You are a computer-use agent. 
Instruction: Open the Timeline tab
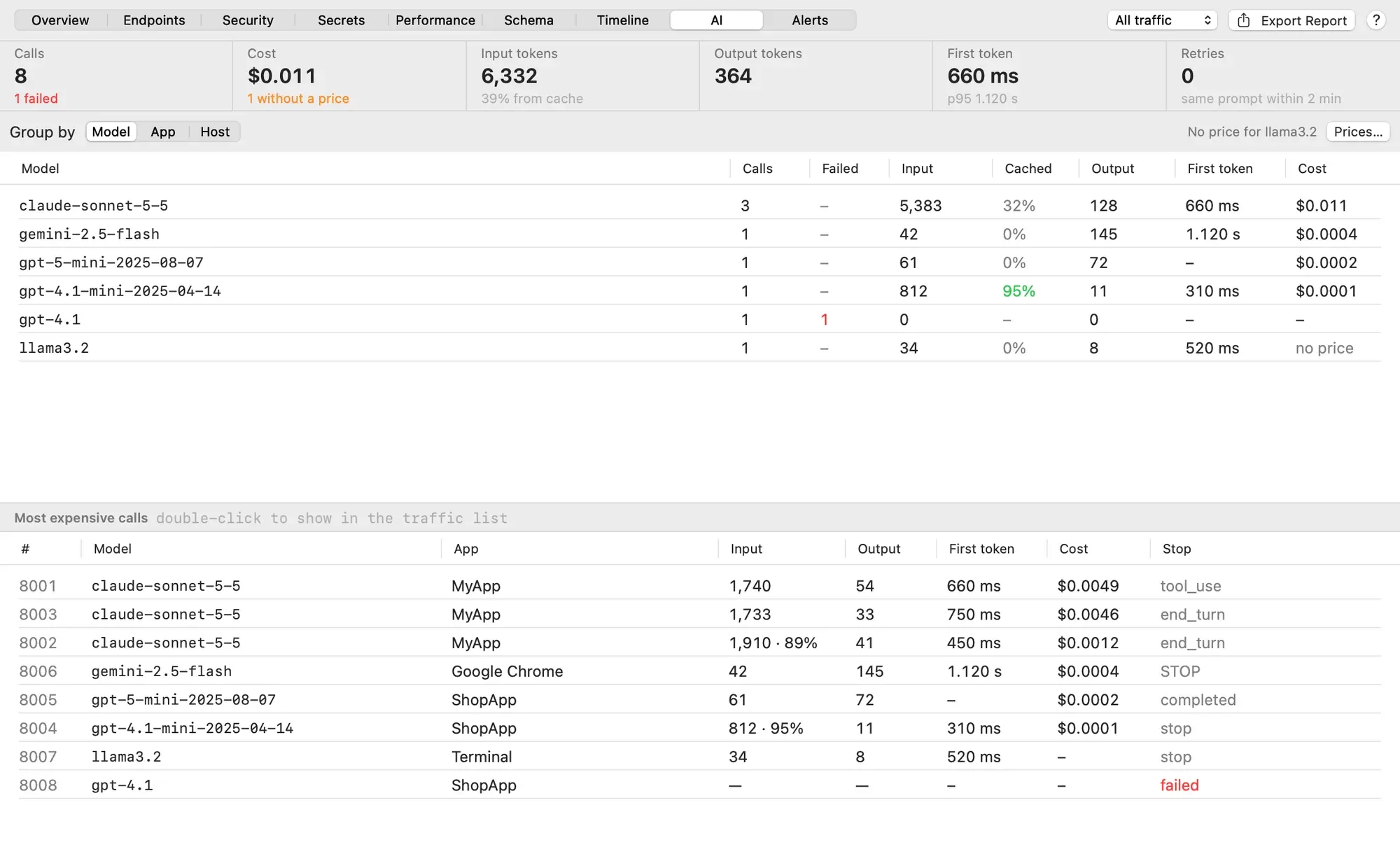622,20
